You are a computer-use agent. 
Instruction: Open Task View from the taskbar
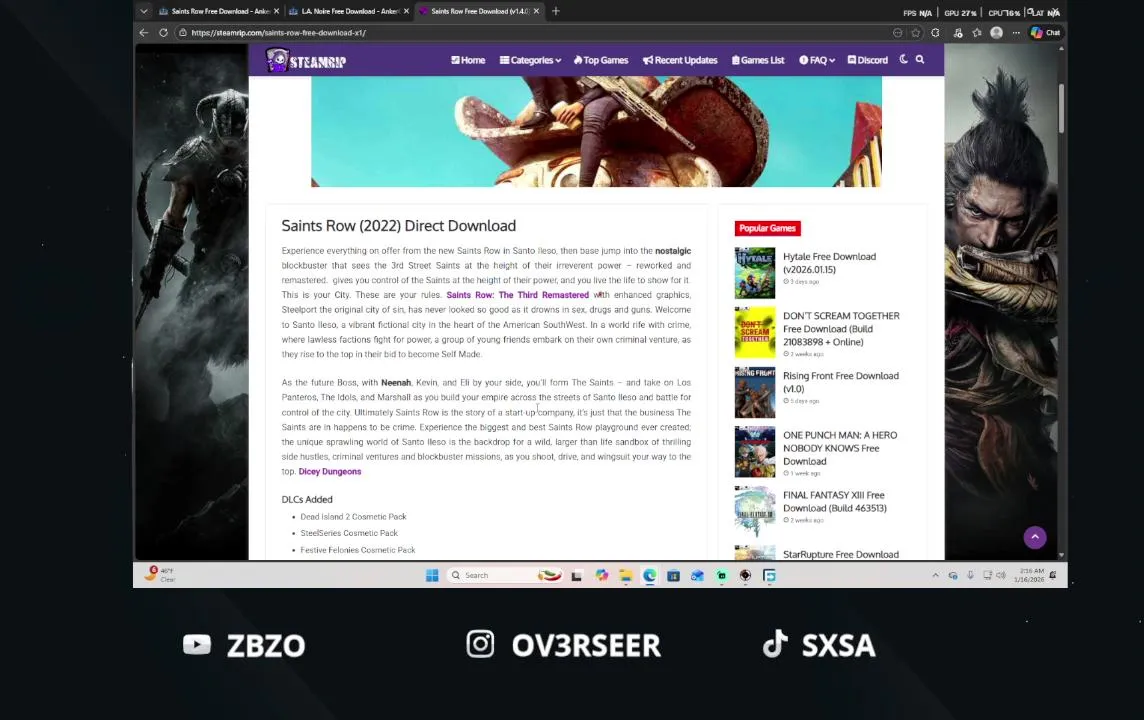point(576,576)
